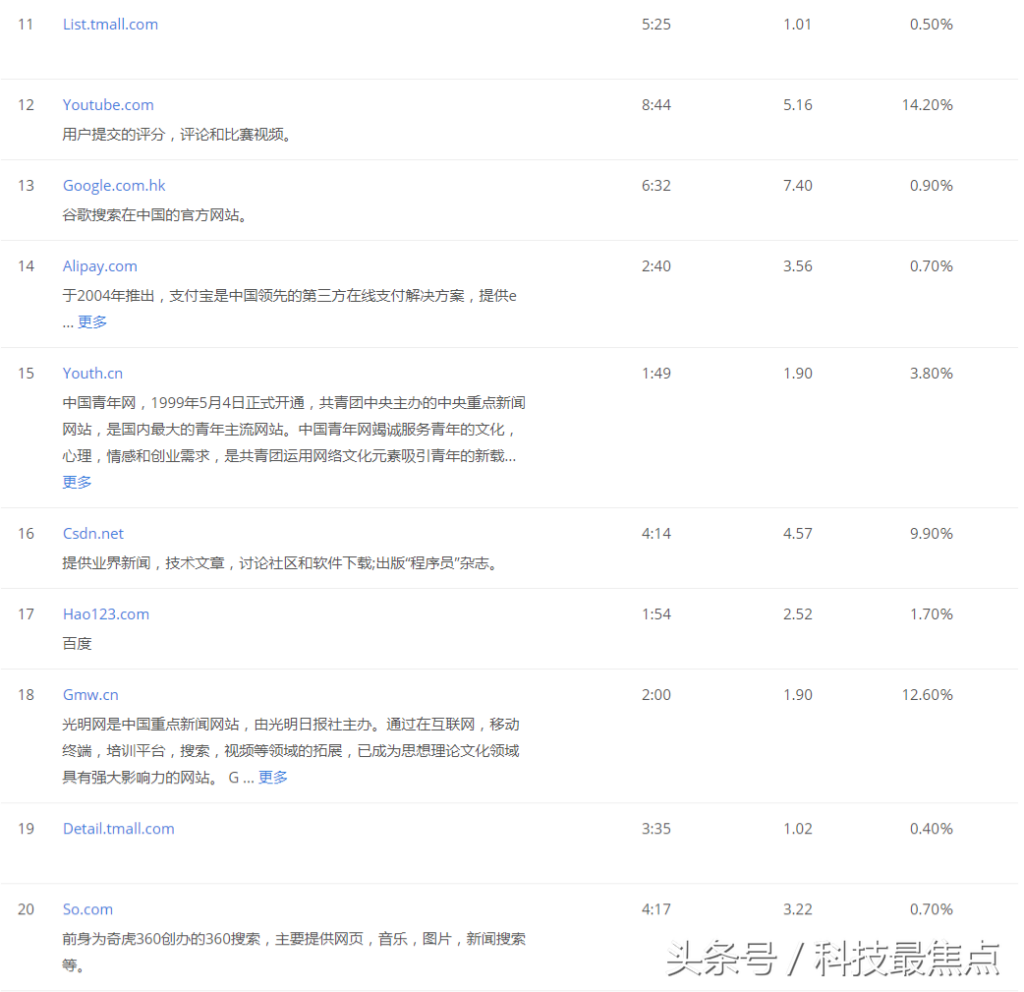Select pageviews value 3.56 for Alipay.com
1024x992 pixels.
tap(797, 266)
